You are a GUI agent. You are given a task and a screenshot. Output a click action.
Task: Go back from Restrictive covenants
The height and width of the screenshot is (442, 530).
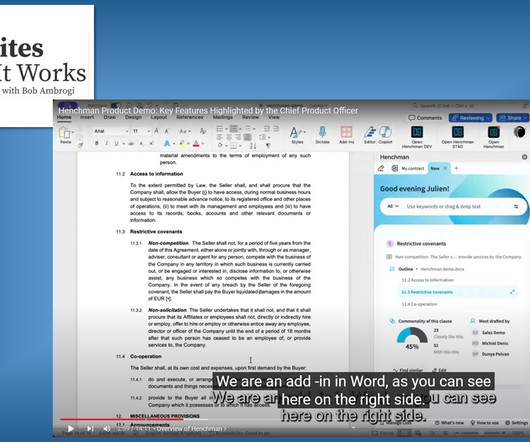pyautogui.click(x=390, y=243)
